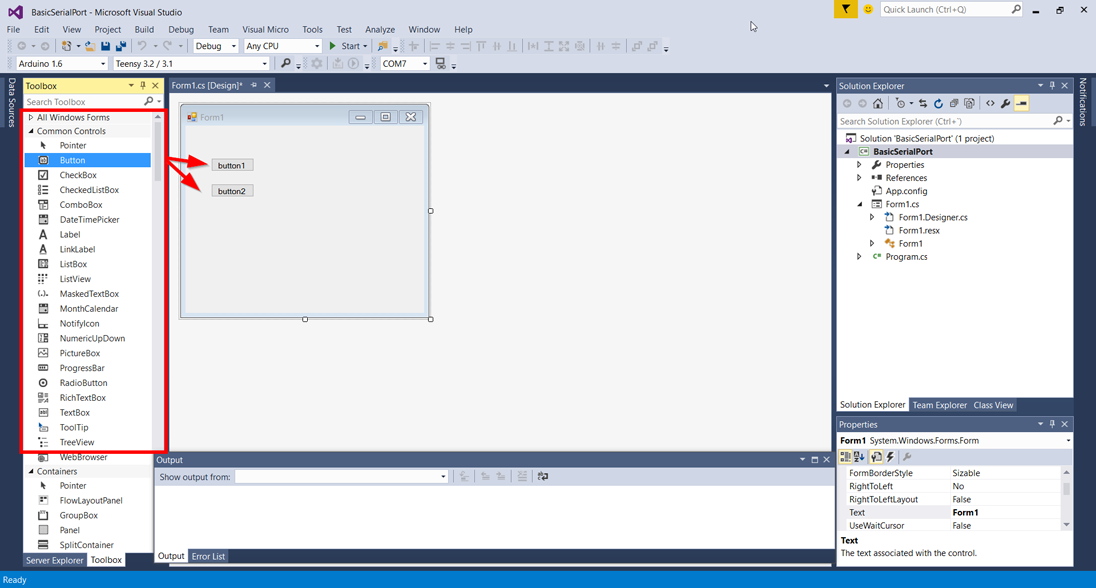This screenshot has width=1096, height=588.
Task: Show Events with the lightning bolt icon
Action: 890,457
